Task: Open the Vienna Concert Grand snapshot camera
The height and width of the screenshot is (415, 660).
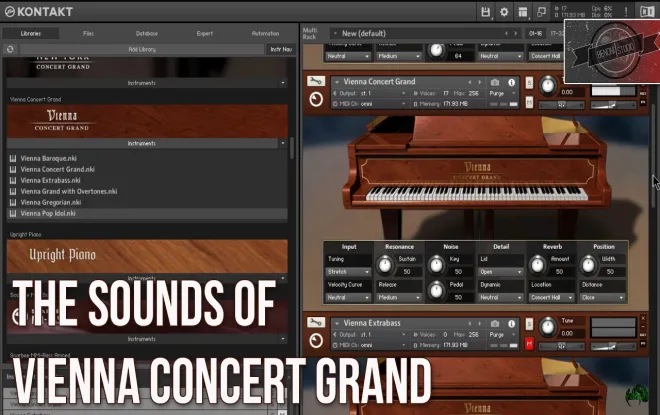Action: (495, 82)
